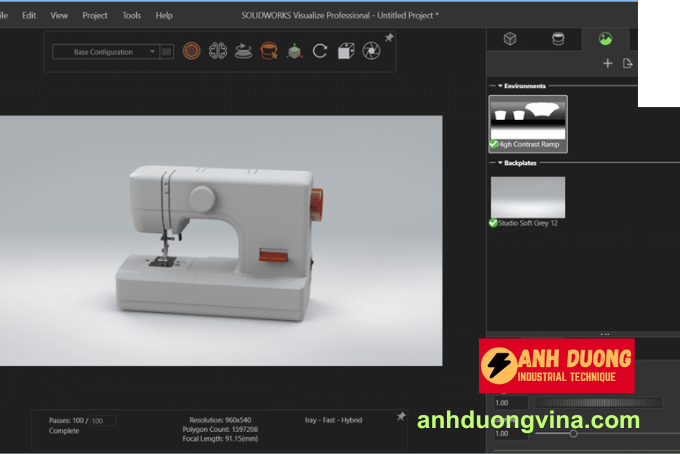The height and width of the screenshot is (454, 680).
Task: Collapse the Environments section
Action: click(x=501, y=86)
